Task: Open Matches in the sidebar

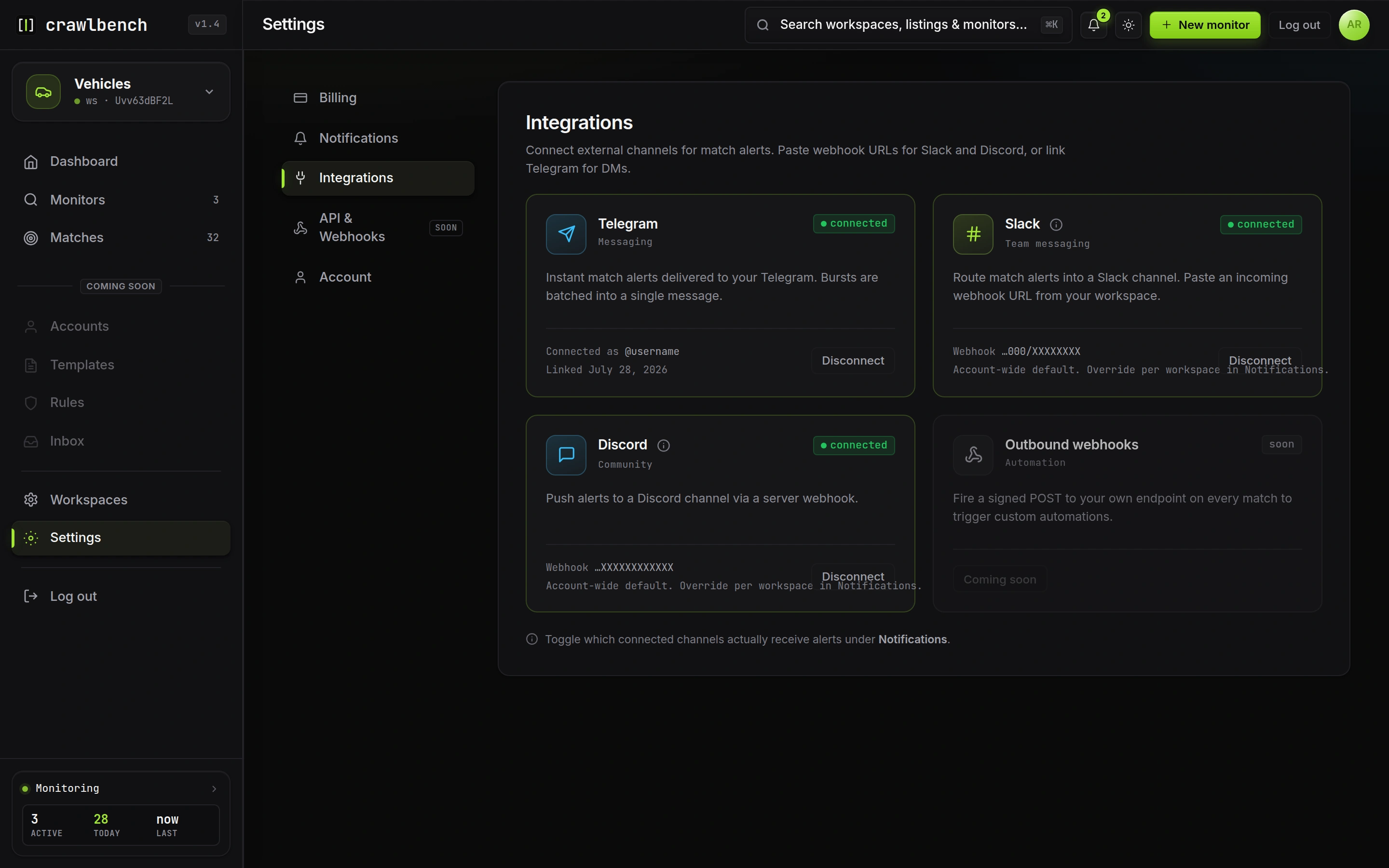Action: [121, 238]
